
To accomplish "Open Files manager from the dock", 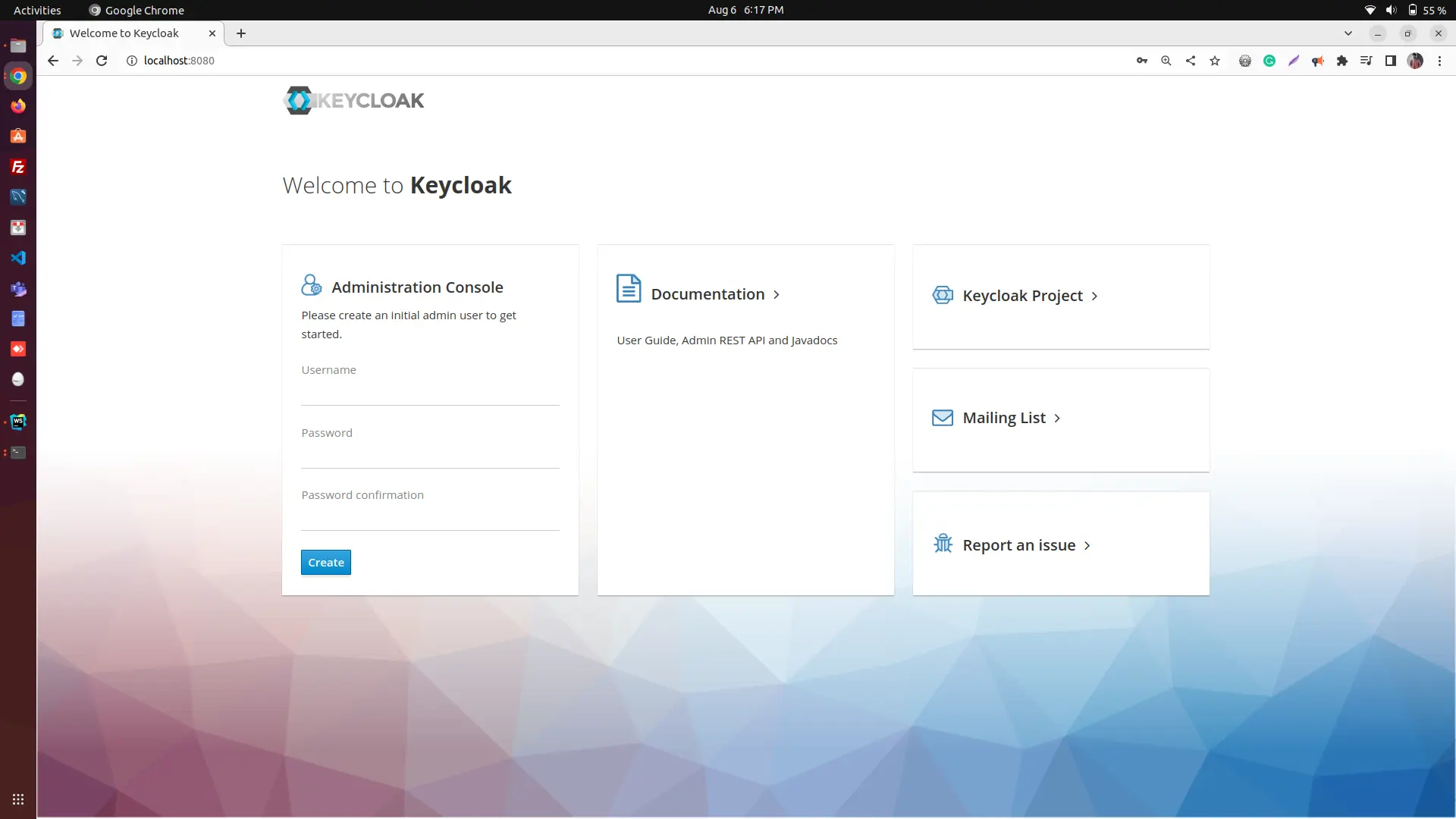I will (x=18, y=45).
